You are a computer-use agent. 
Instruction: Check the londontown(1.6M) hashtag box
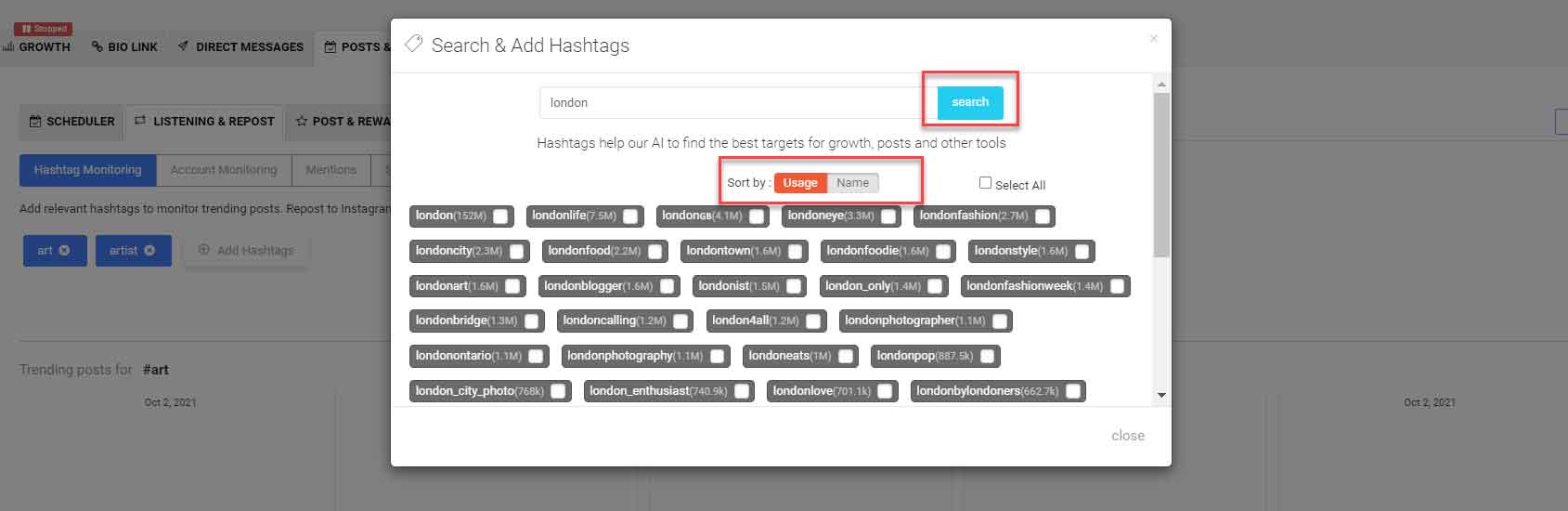click(x=795, y=252)
